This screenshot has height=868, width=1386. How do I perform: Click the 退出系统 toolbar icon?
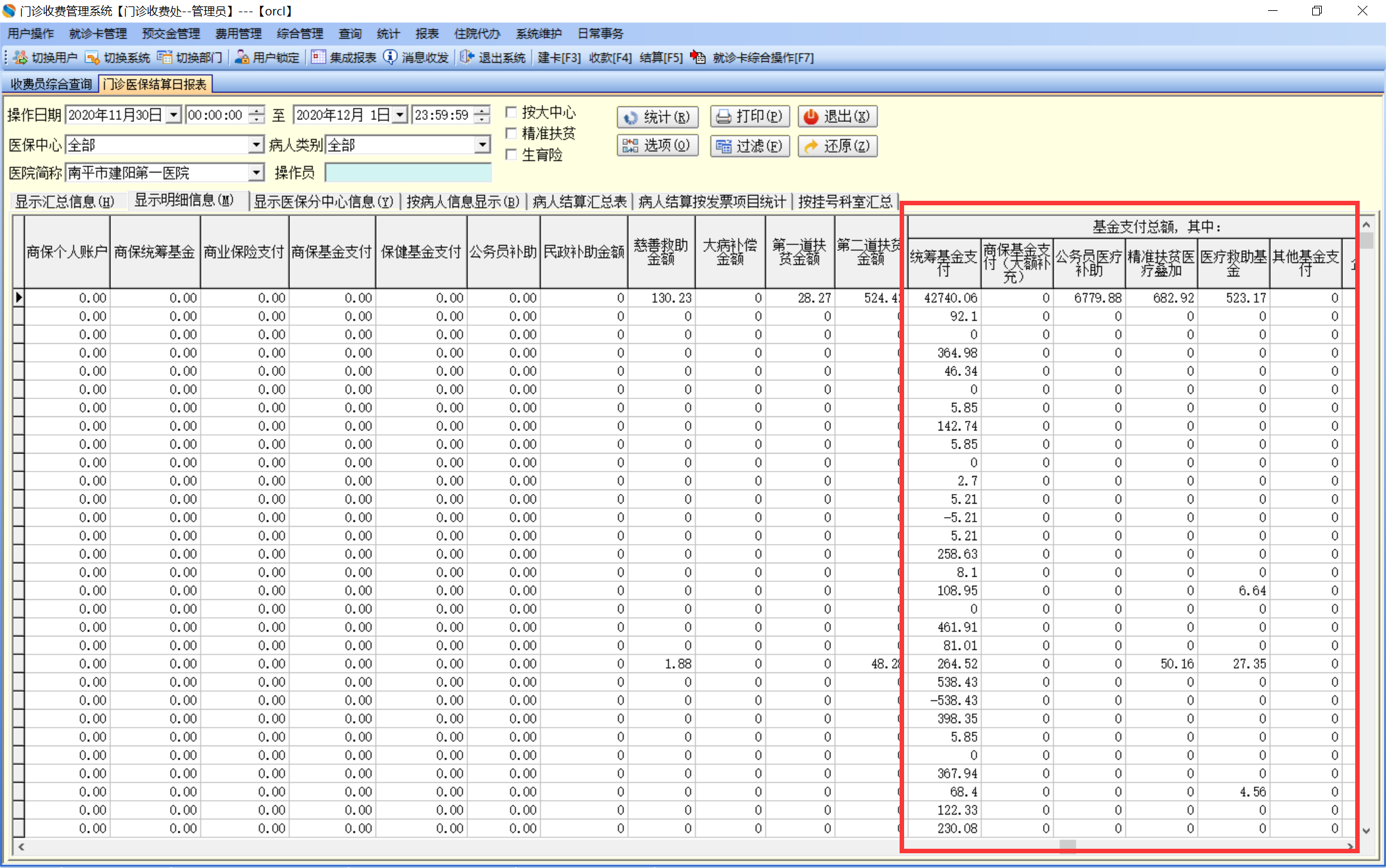(x=466, y=58)
